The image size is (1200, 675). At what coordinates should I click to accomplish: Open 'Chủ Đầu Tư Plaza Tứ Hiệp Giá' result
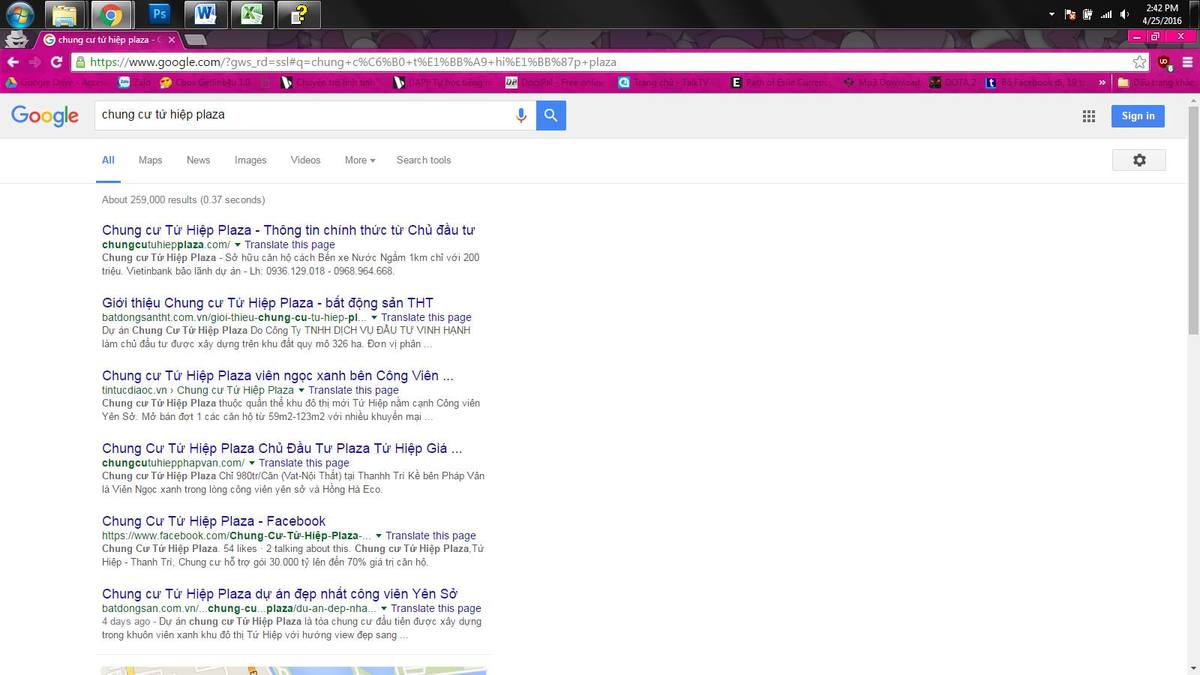tap(282, 449)
